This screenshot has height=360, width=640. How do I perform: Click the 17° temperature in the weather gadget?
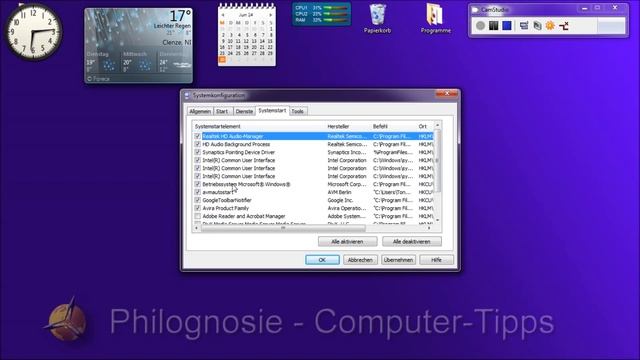pos(180,16)
